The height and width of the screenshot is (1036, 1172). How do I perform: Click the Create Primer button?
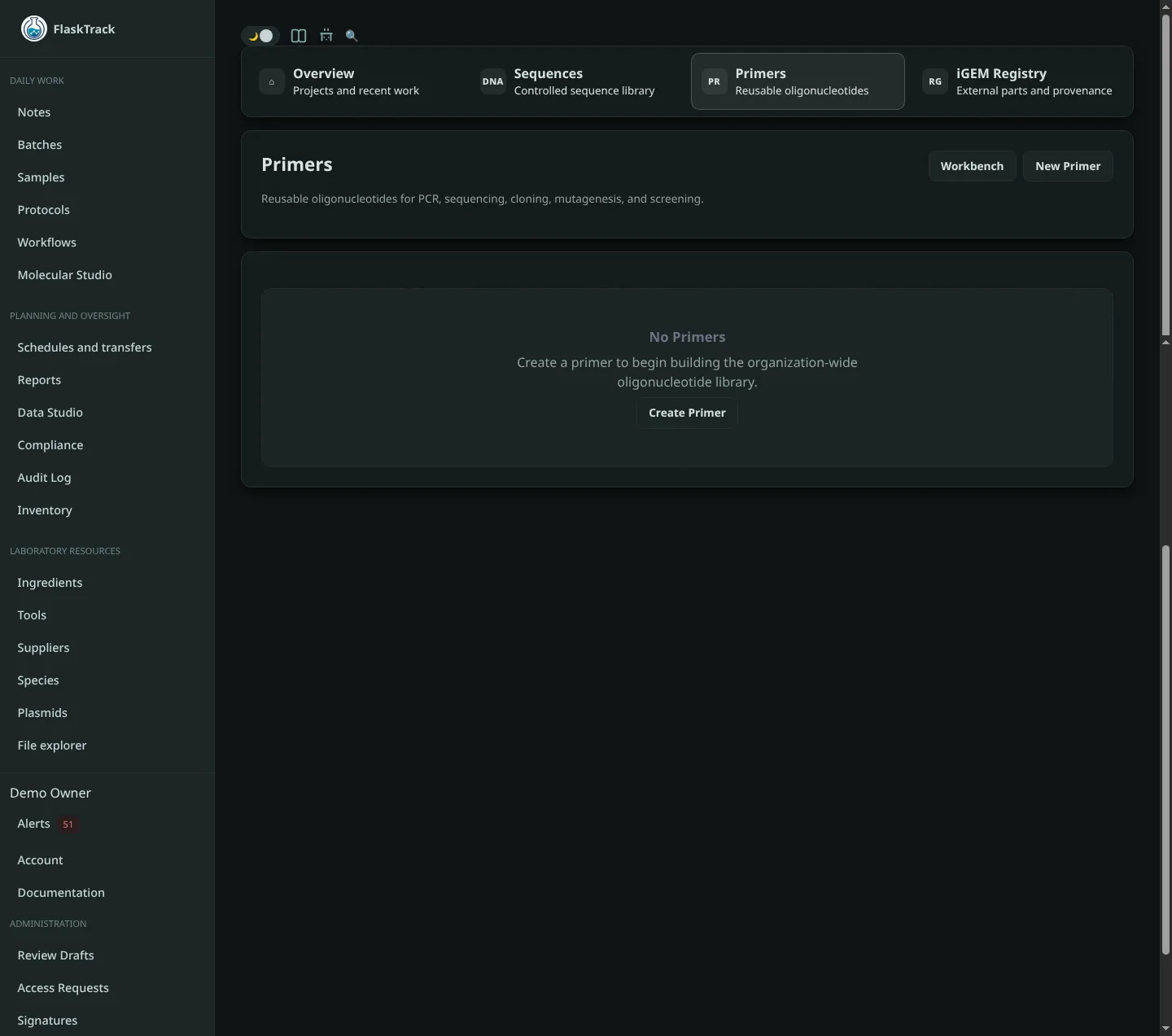687,413
